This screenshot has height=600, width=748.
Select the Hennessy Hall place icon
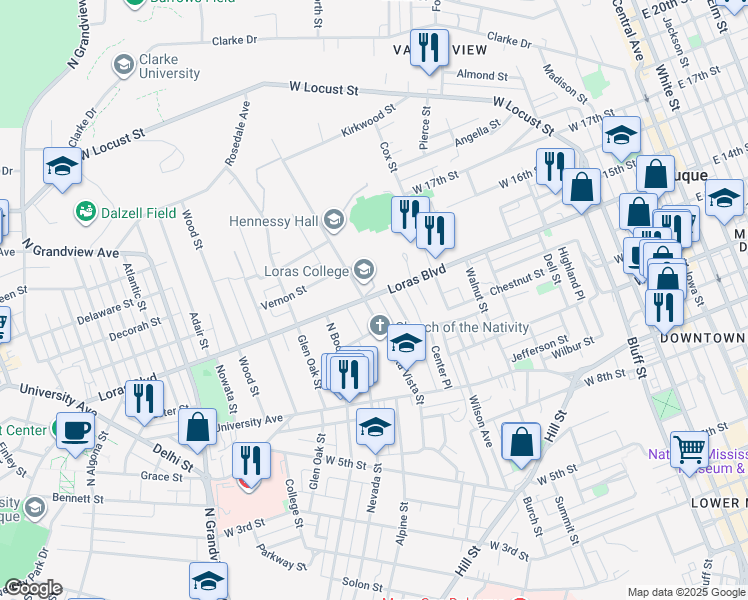click(333, 220)
